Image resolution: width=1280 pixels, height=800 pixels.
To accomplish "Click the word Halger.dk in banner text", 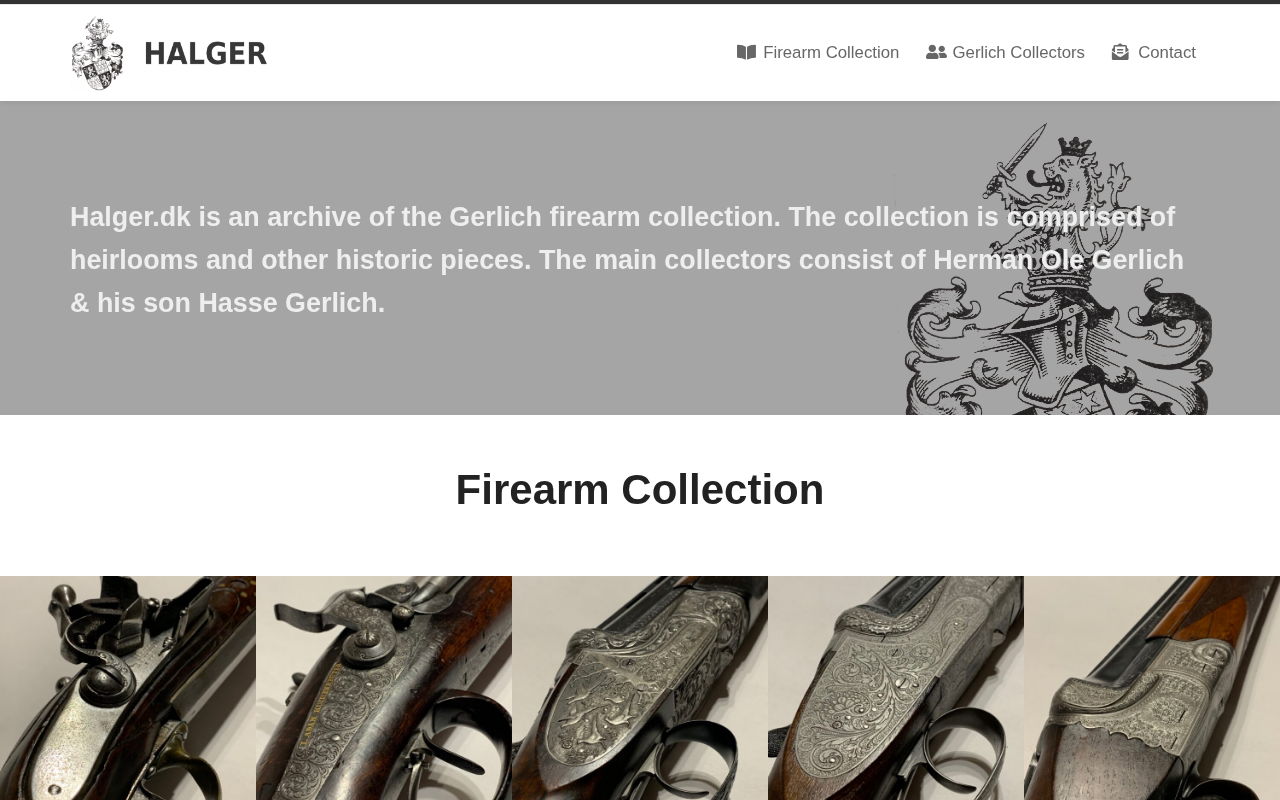I will (x=130, y=217).
